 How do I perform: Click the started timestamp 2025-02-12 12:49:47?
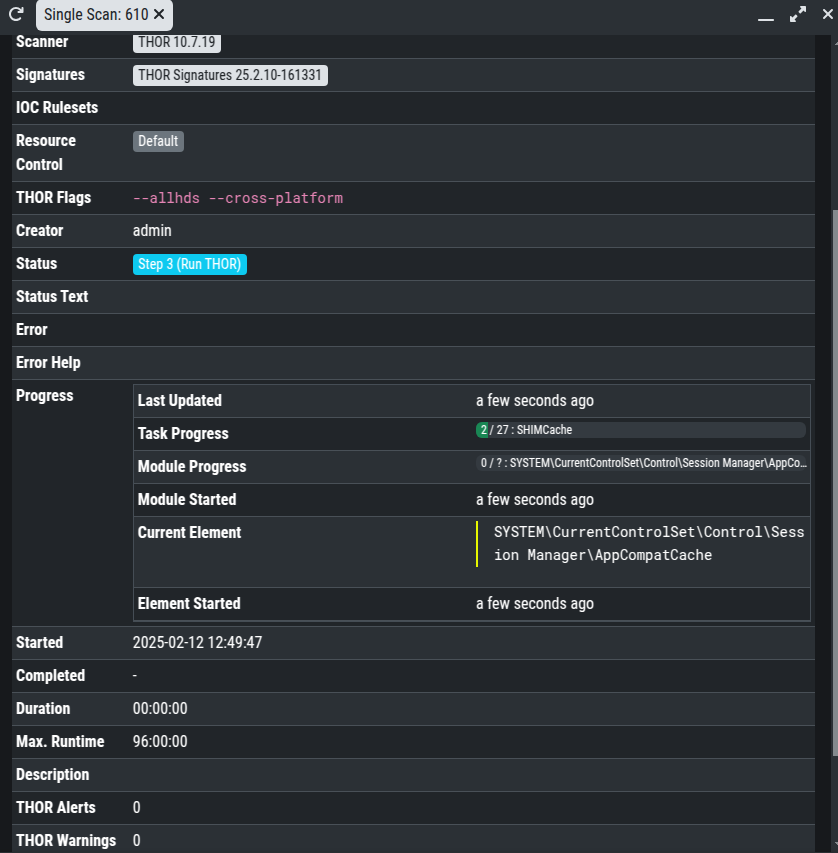coord(197,643)
